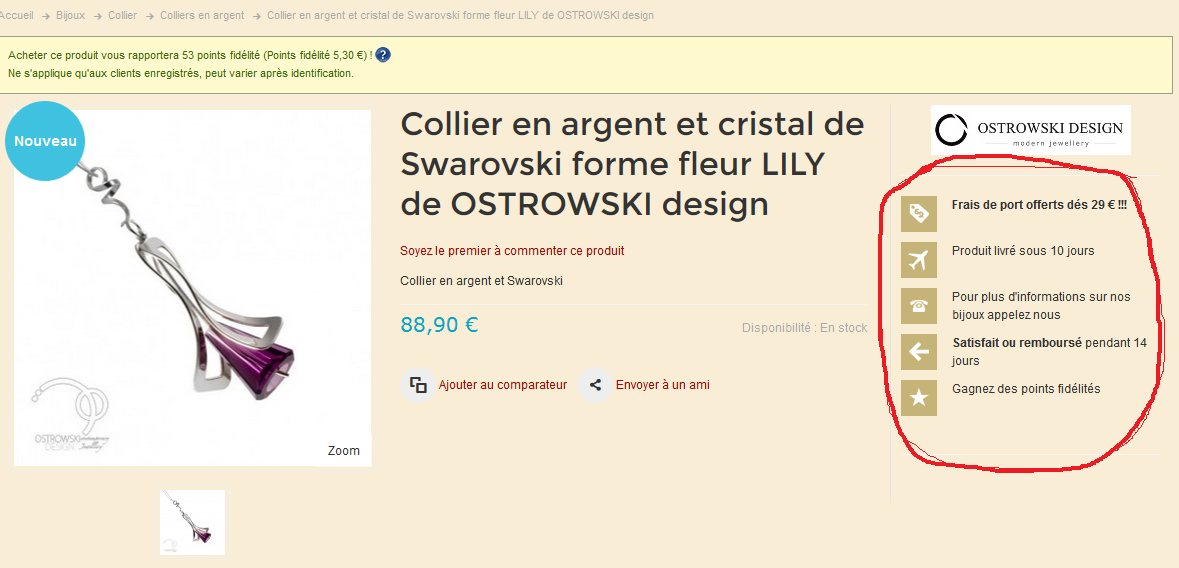The image size is (1179, 568).
Task: Click the 88,90 € price
Action: coord(439,324)
